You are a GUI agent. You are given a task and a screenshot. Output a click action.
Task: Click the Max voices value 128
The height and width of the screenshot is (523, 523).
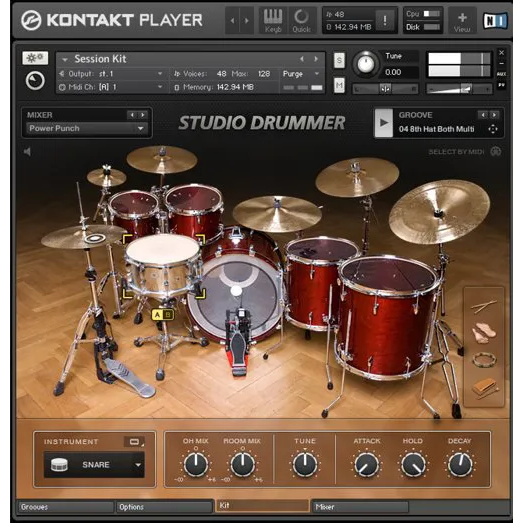click(264, 74)
